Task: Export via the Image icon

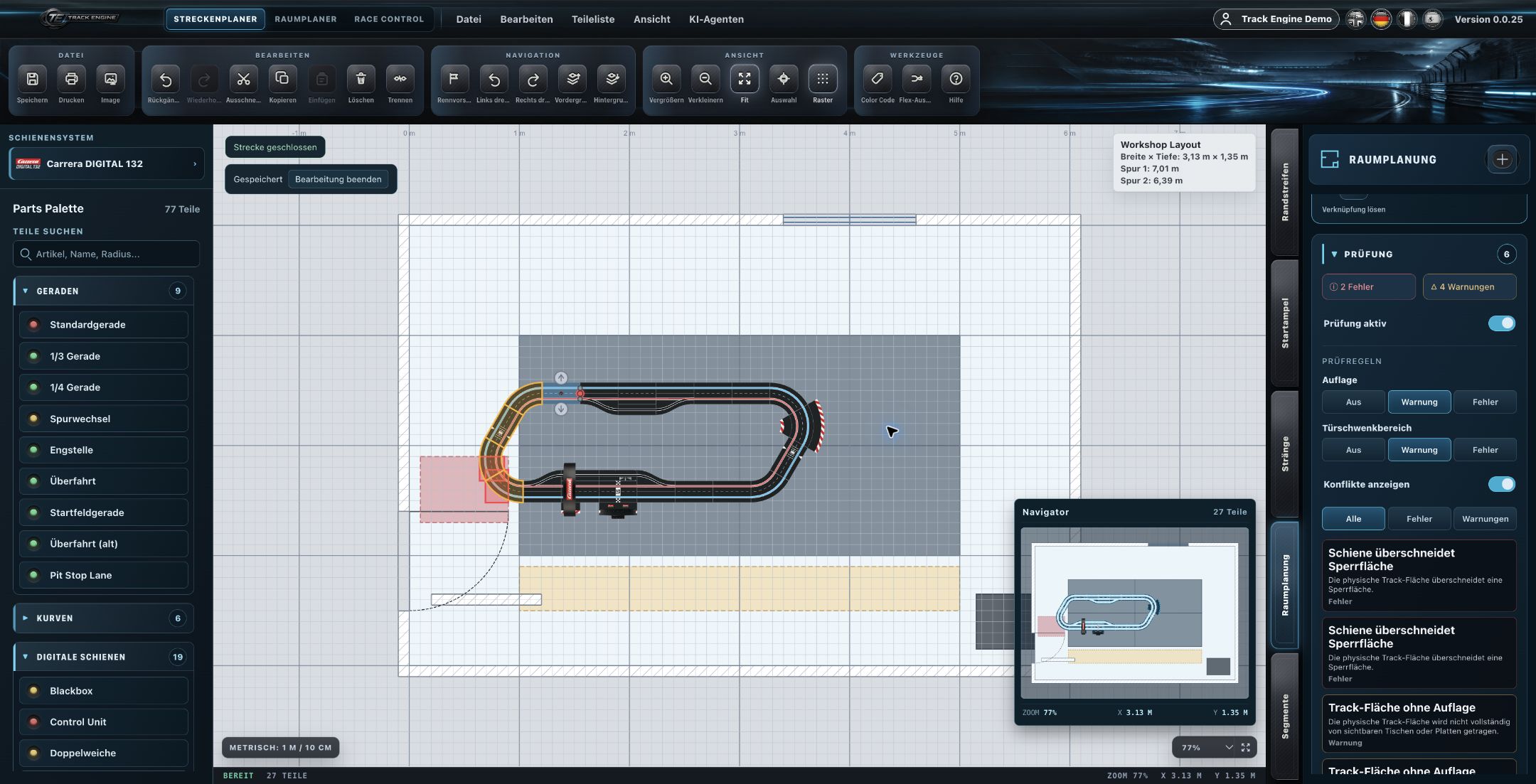Action: (x=110, y=79)
